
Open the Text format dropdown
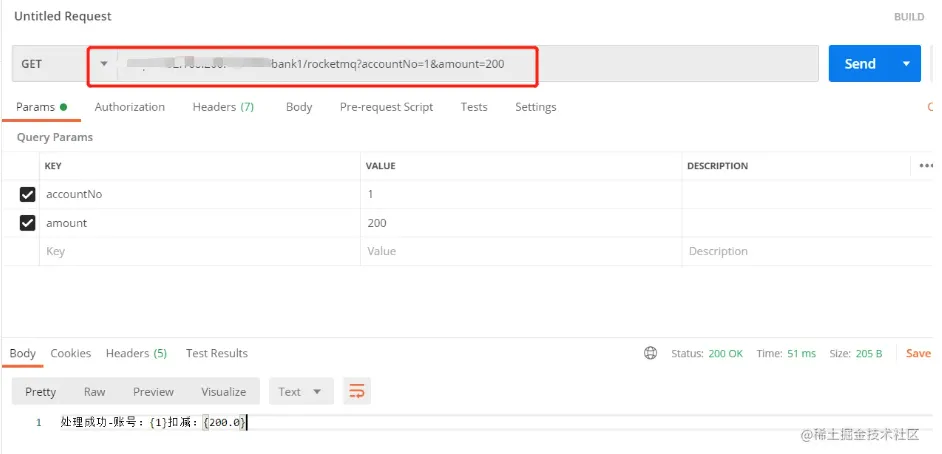tap(300, 392)
